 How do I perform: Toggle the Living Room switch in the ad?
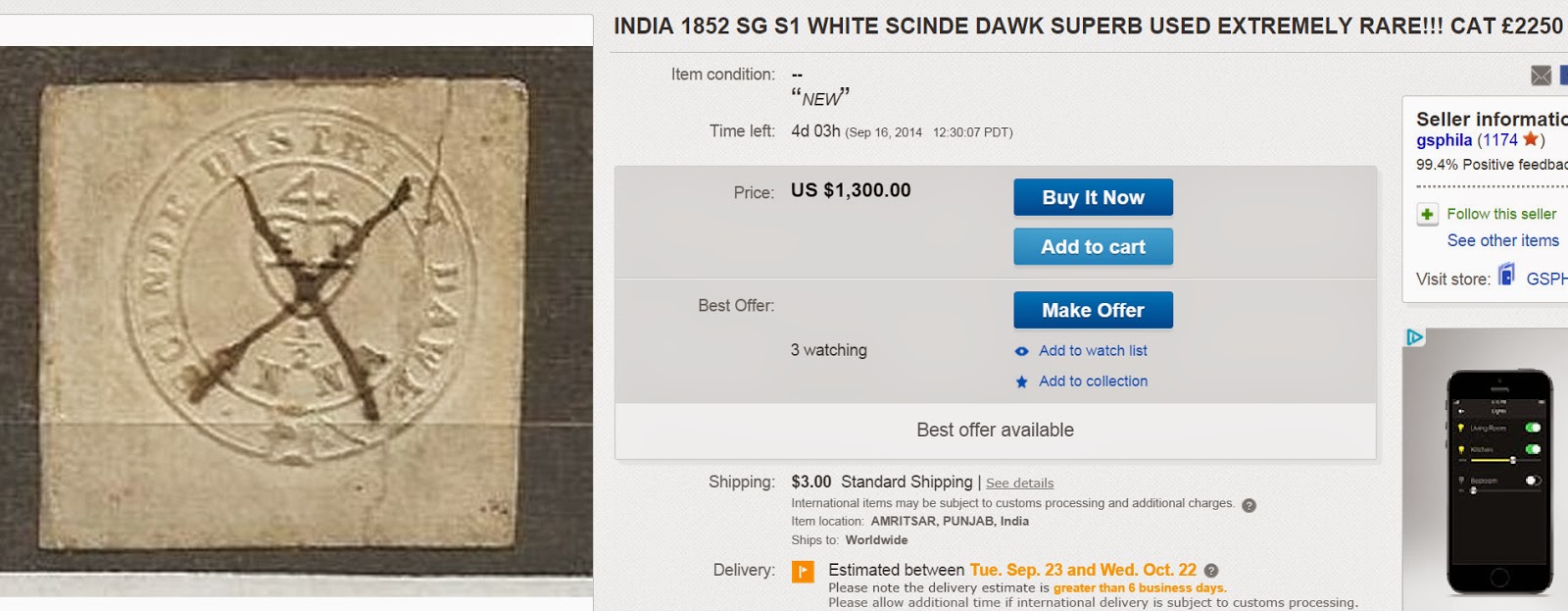pos(1533,428)
